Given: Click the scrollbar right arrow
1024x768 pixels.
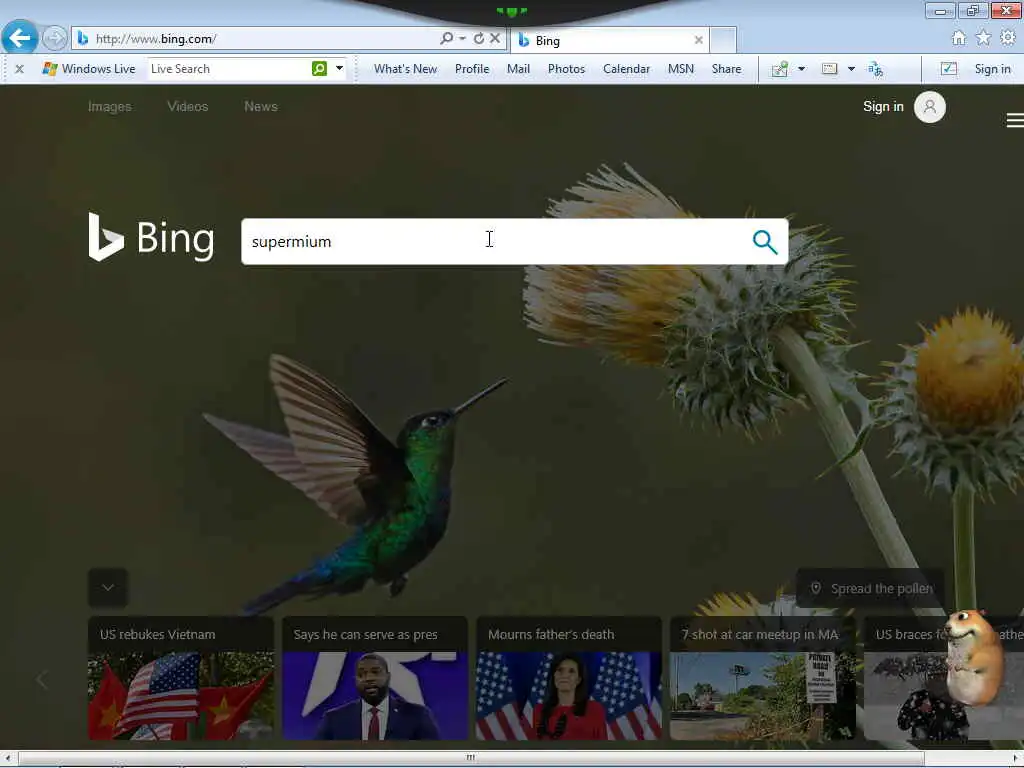Looking at the screenshot, I should coord(1016,758).
